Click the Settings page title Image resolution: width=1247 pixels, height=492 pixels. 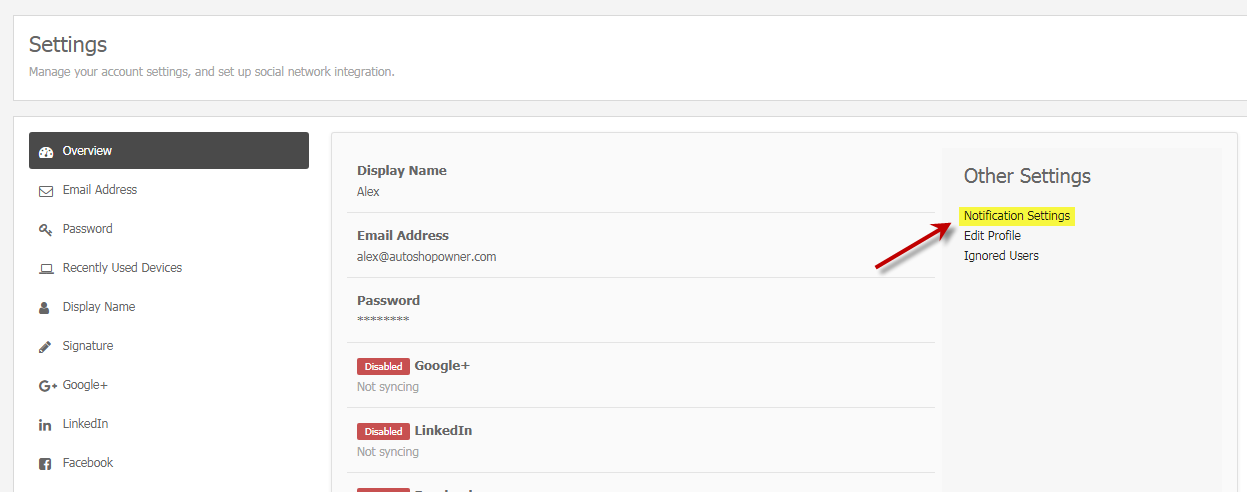[x=68, y=45]
